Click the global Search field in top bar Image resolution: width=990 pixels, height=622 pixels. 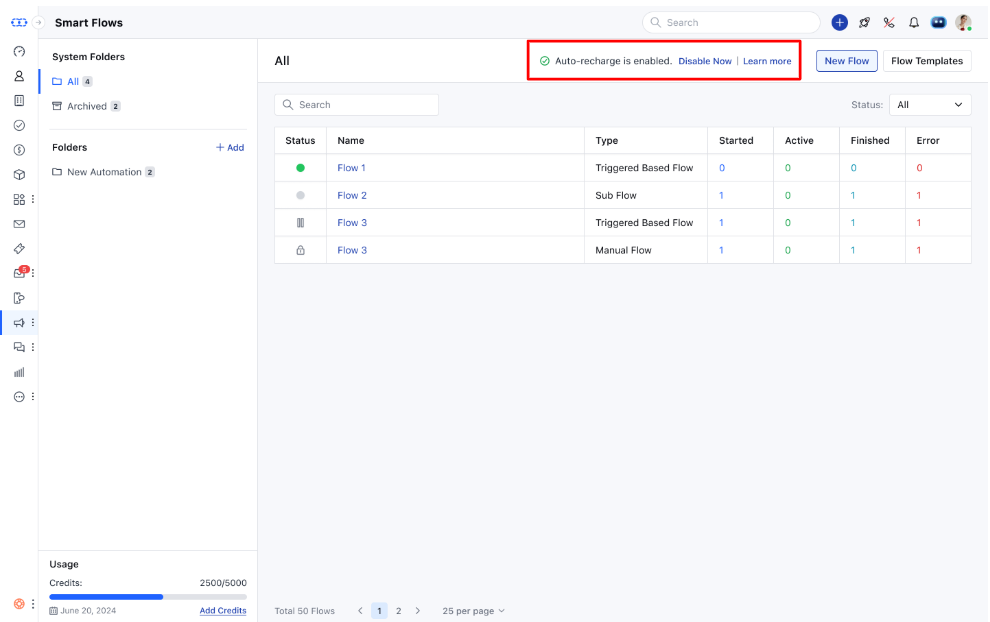coord(731,23)
